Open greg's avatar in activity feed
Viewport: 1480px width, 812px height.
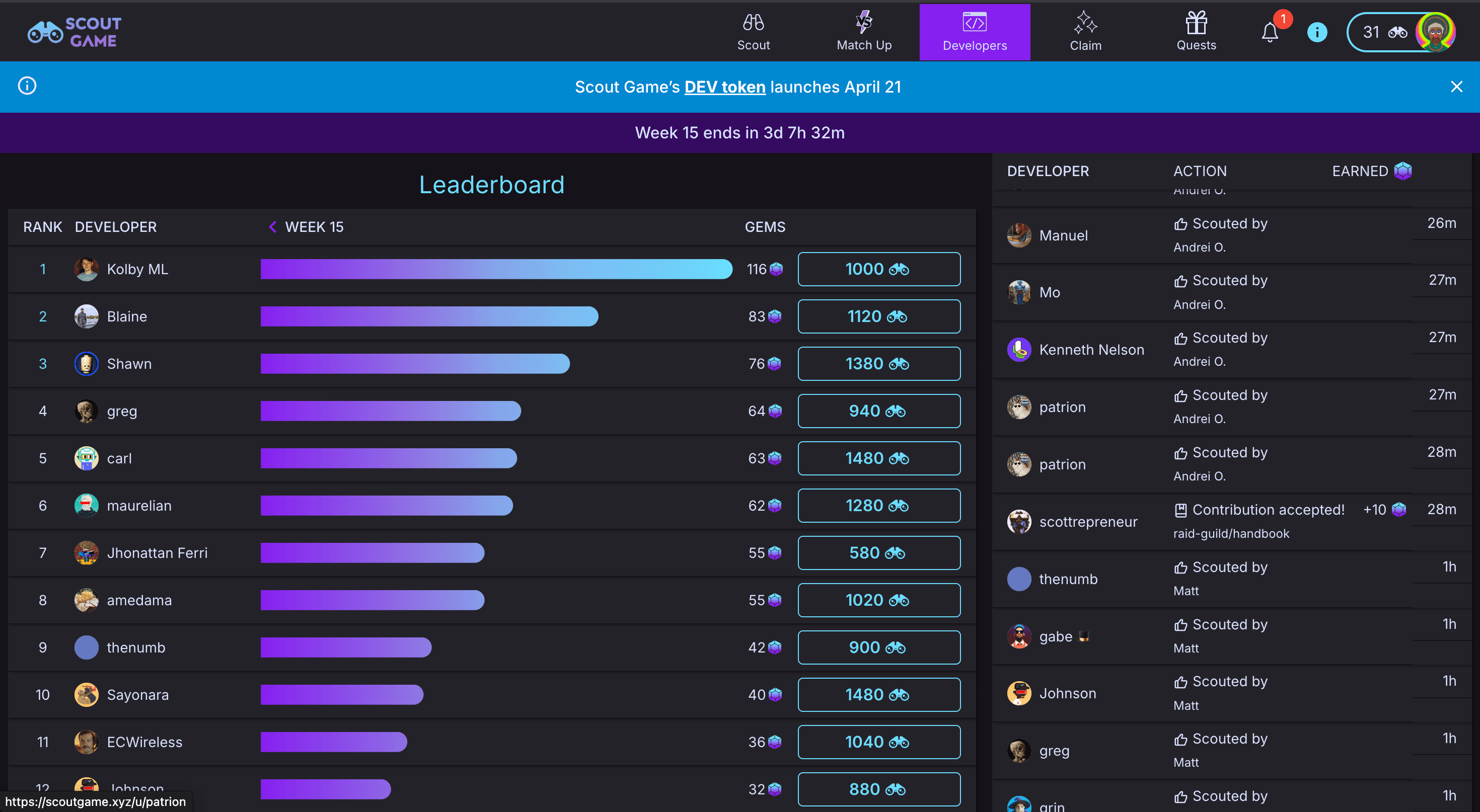pos(1019,751)
